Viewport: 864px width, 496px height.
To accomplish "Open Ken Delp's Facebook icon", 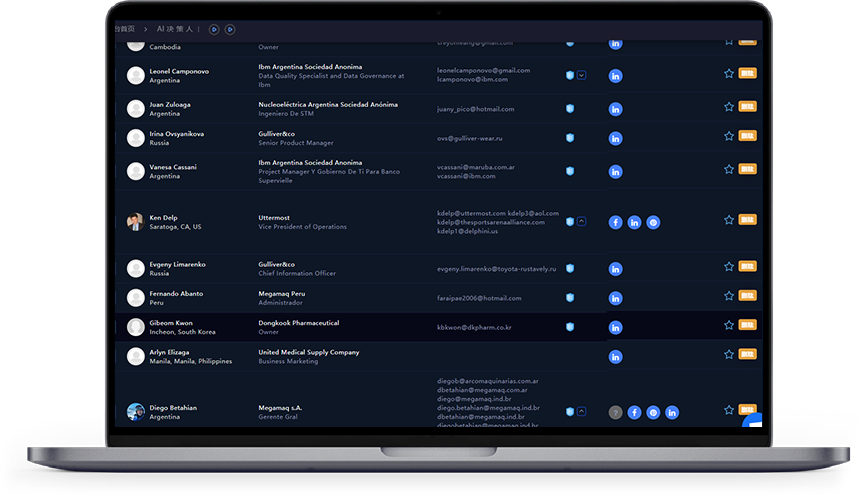I will pyautogui.click(x=615, y=223).
